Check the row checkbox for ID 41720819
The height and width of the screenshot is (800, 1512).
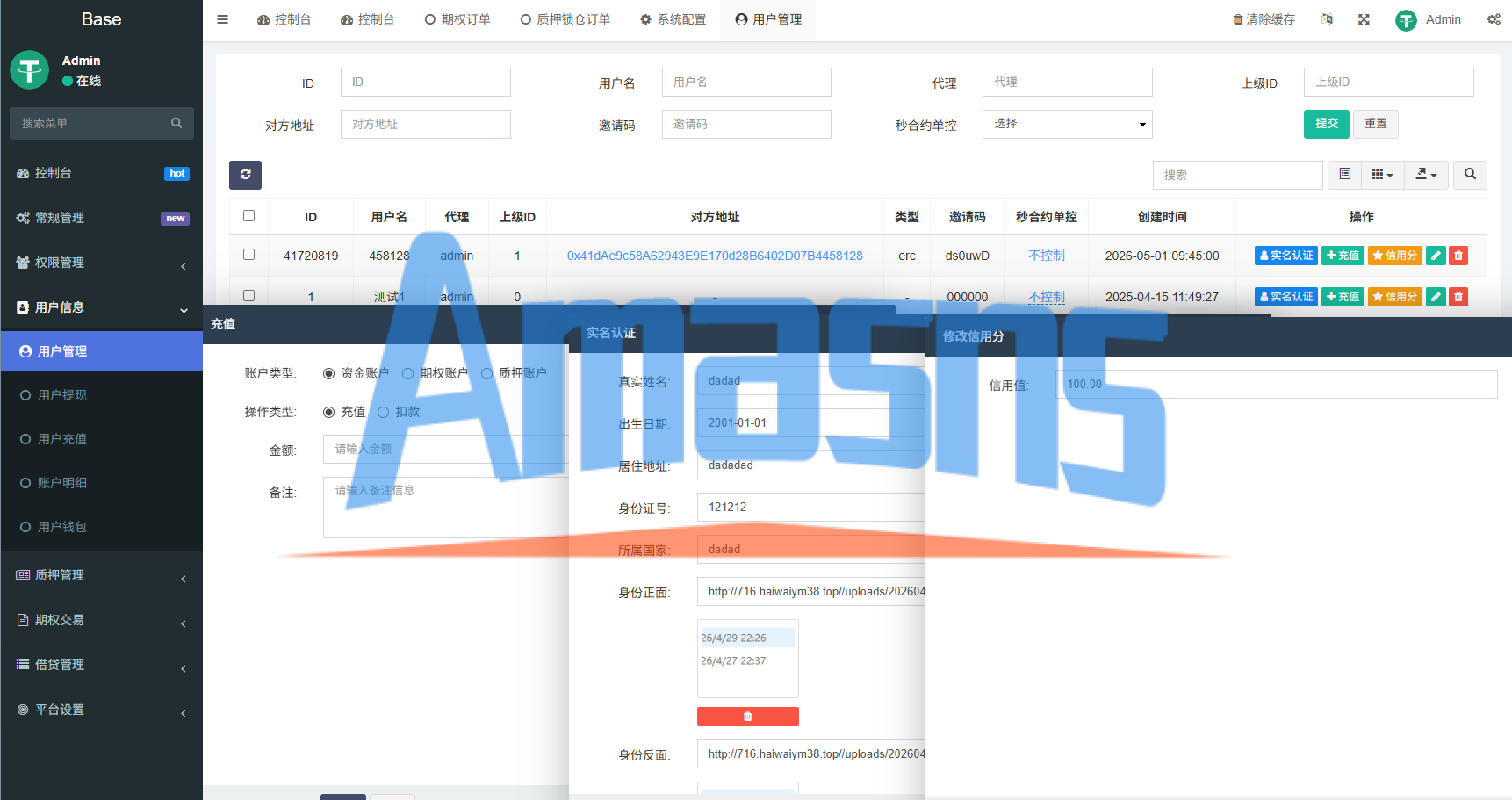pyautogui.click(x=248, y=254)
